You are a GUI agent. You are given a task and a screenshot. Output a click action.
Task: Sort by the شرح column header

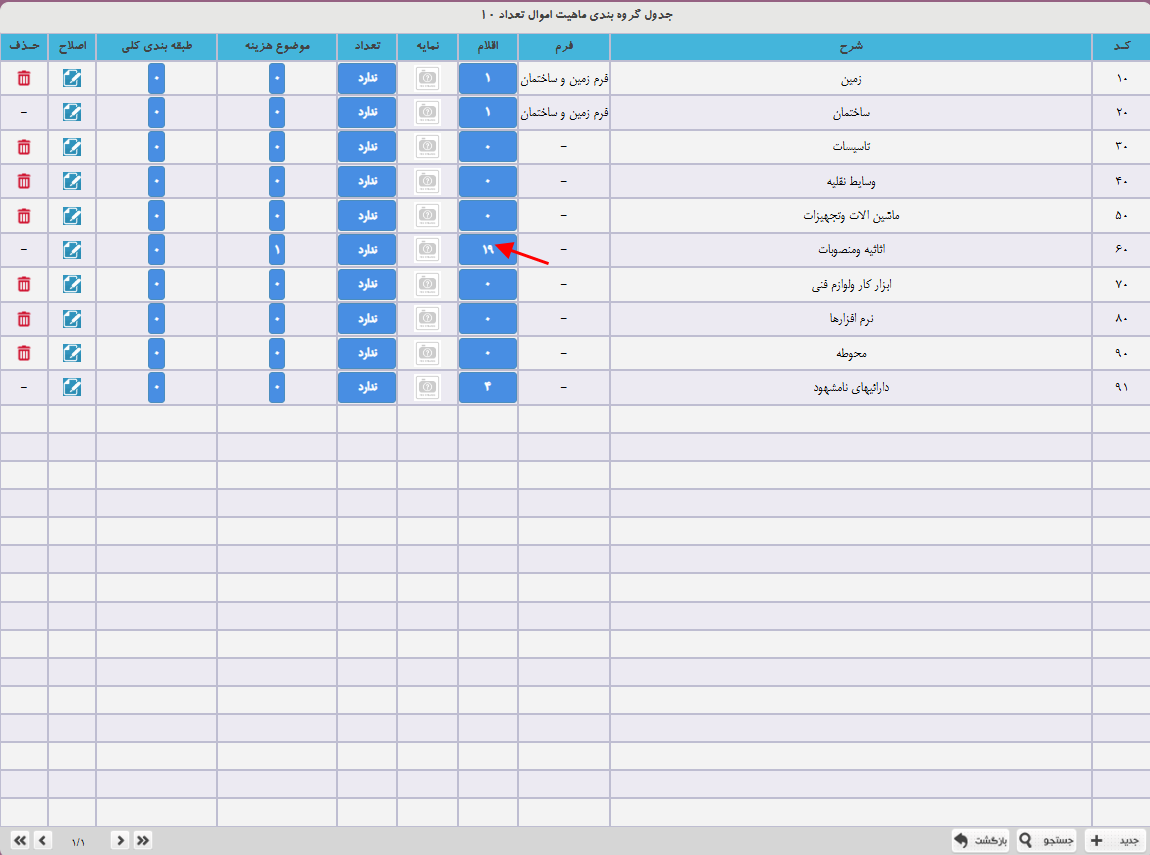pos(850,47)
